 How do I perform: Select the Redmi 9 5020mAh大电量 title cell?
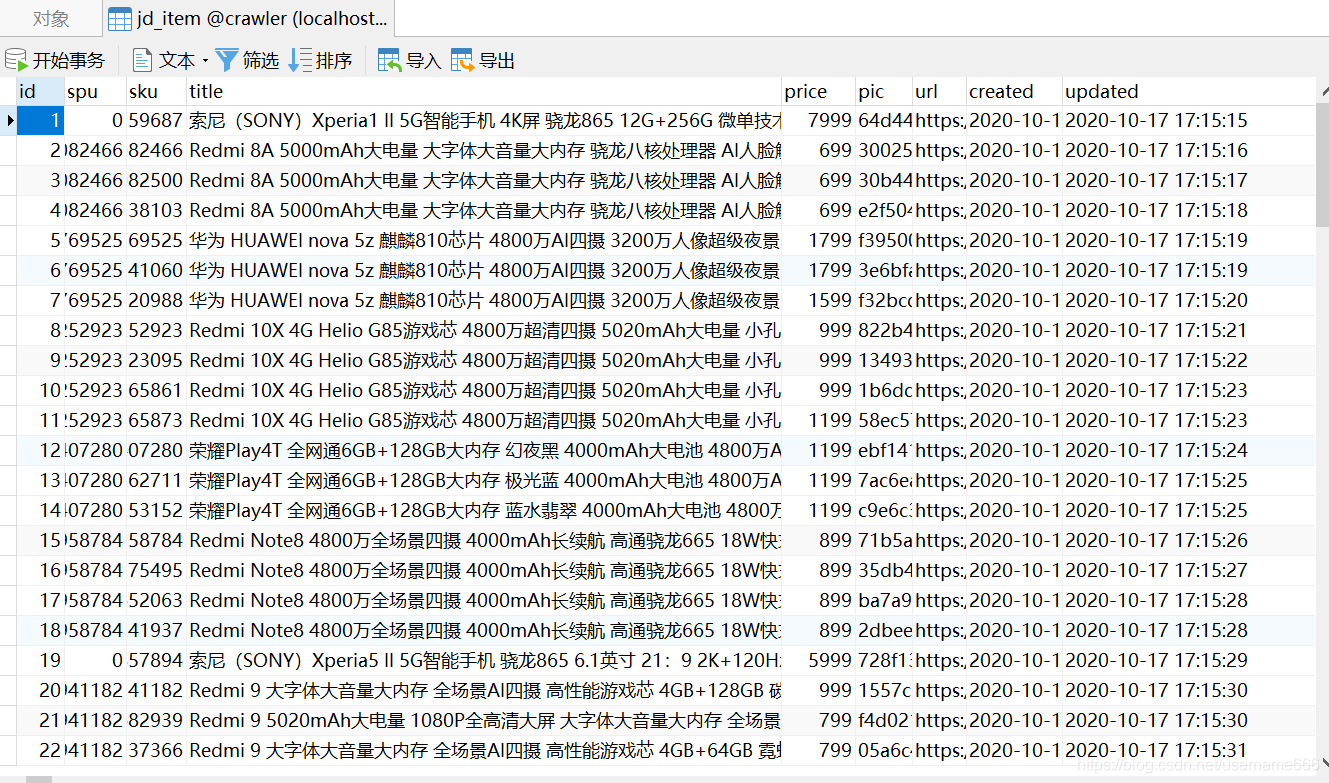tap(484, 721)
